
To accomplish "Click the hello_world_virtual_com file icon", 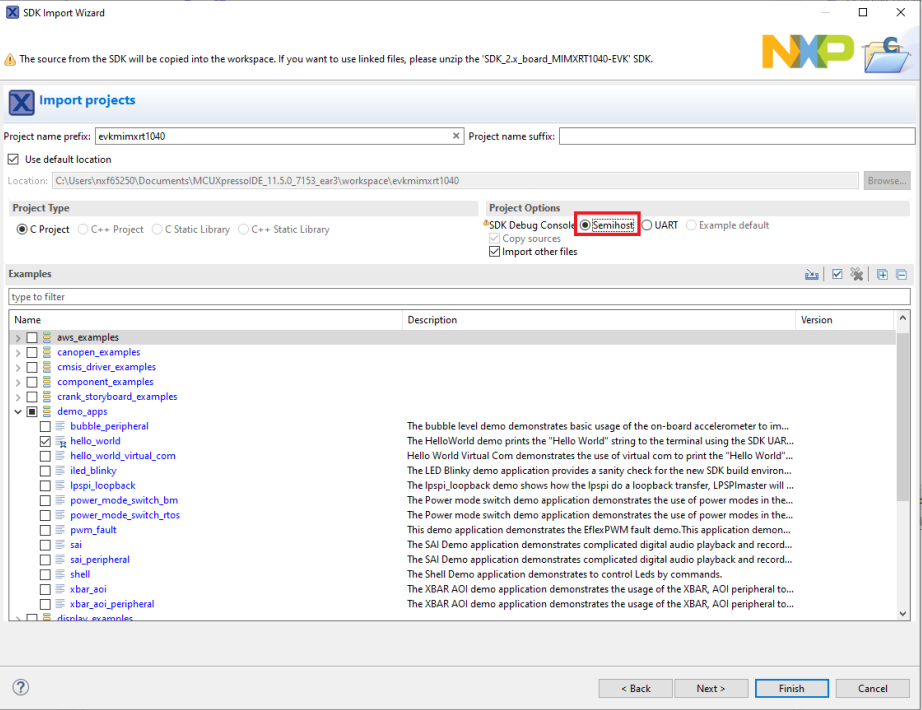I will (x=60, y=456).
